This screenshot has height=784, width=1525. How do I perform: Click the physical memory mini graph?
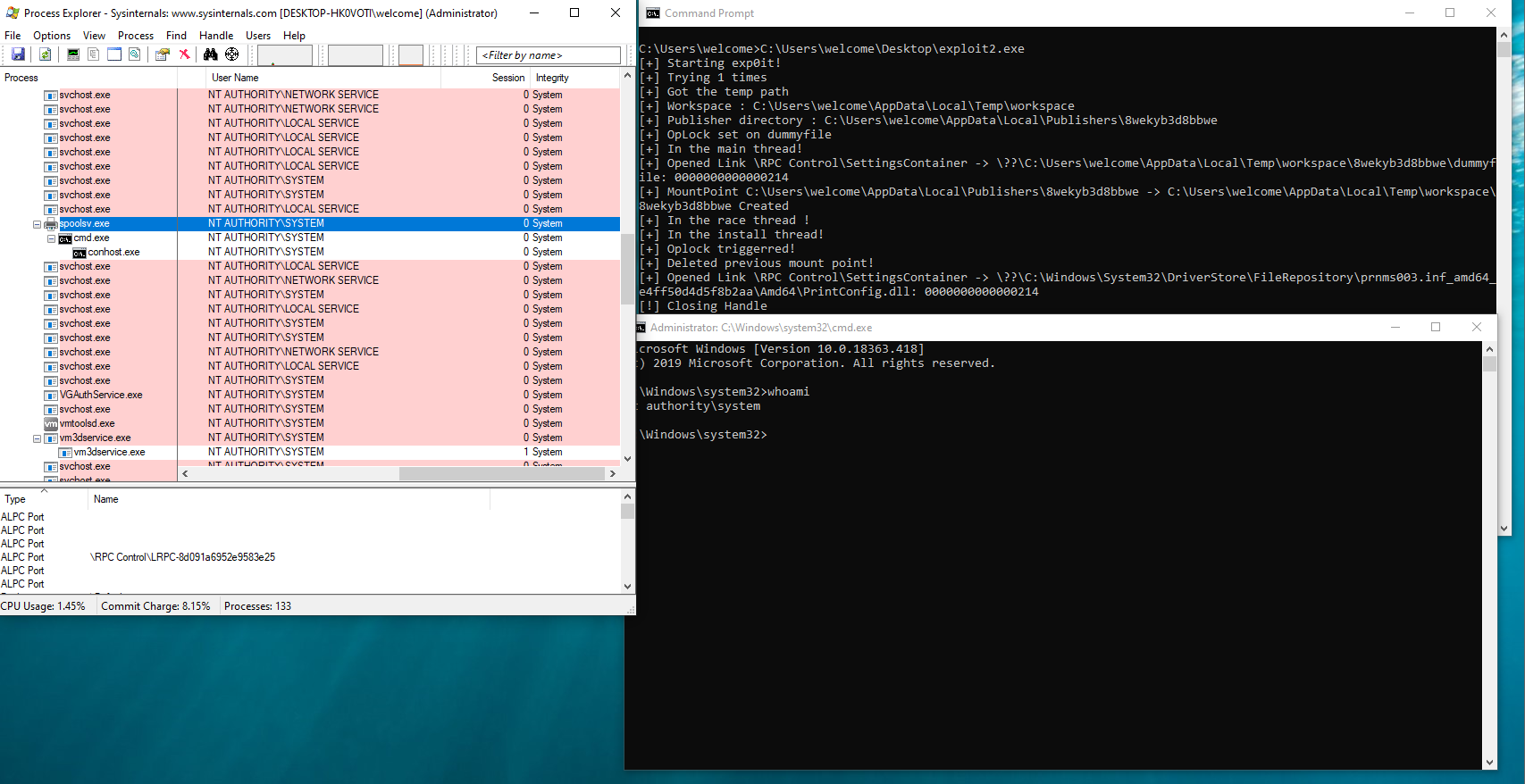(411, 55)
